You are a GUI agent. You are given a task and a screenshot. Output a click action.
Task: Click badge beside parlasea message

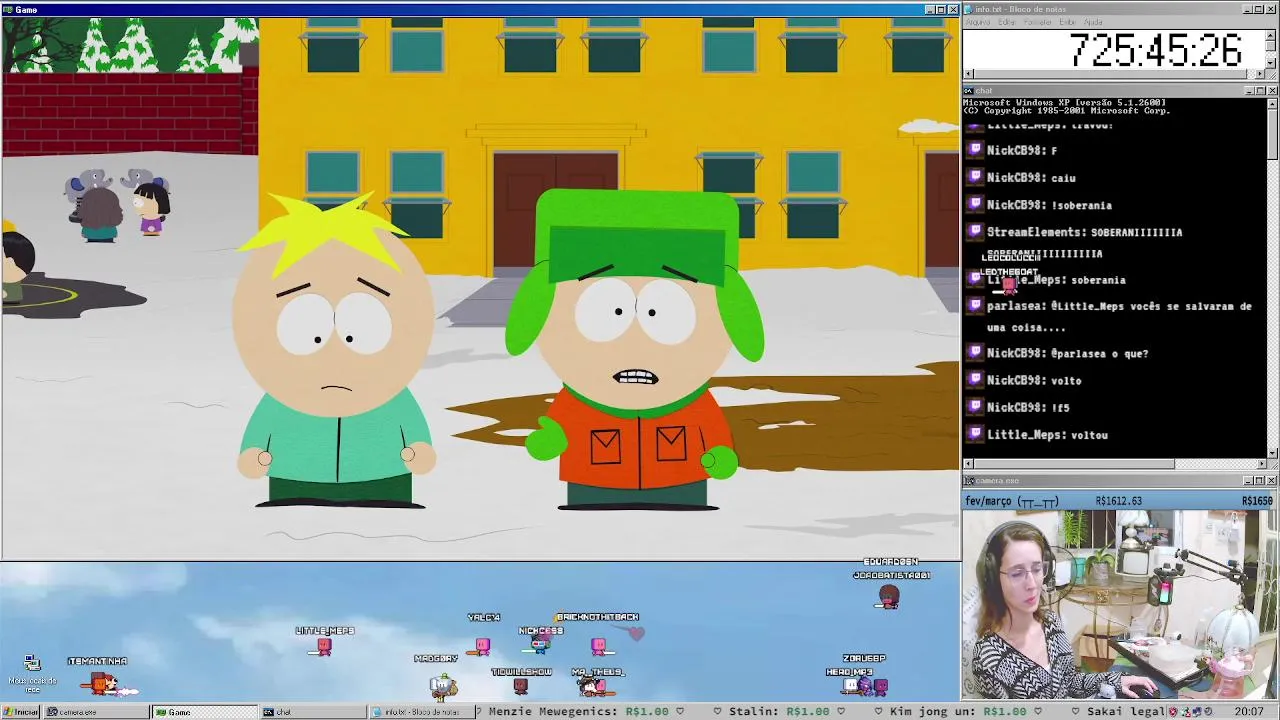976,306
